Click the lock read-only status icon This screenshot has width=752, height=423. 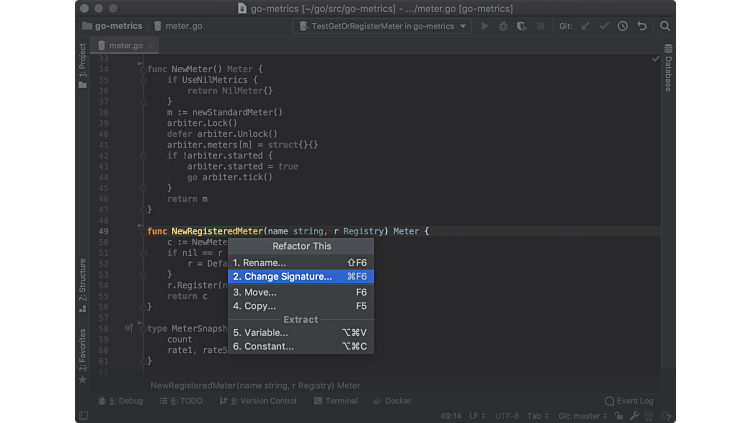(x=619, y=416)
